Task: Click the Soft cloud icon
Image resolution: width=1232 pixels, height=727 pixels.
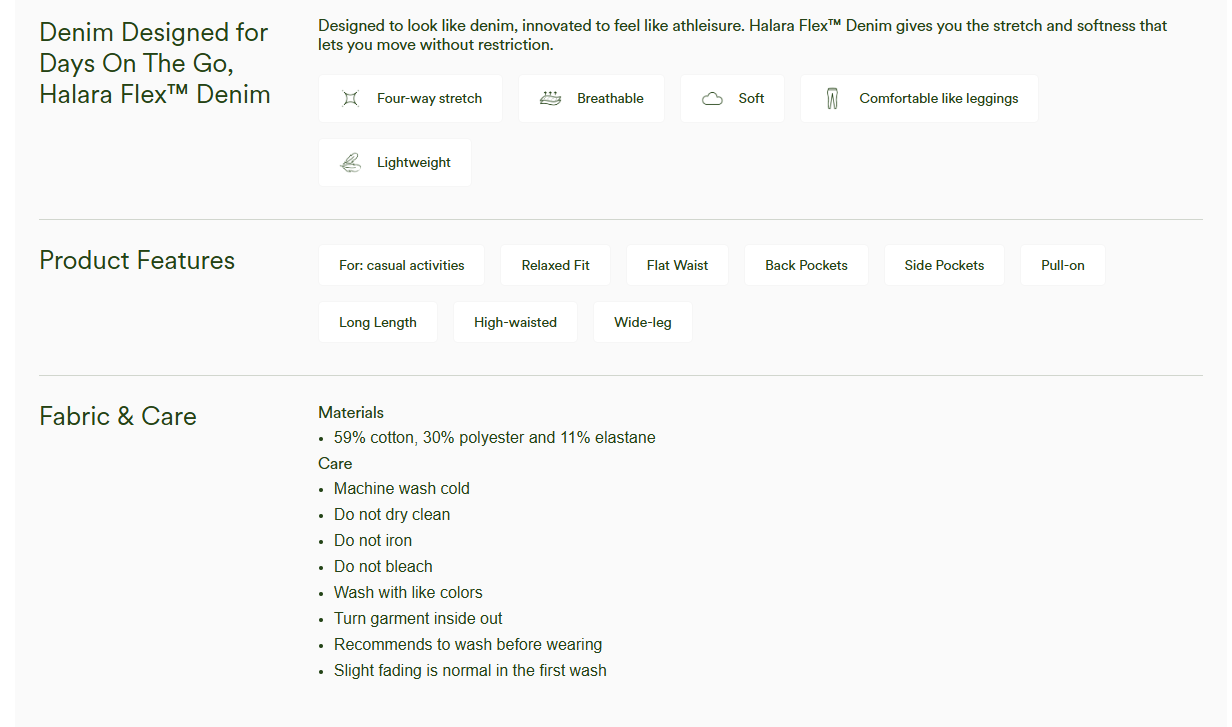Action: 712,99
